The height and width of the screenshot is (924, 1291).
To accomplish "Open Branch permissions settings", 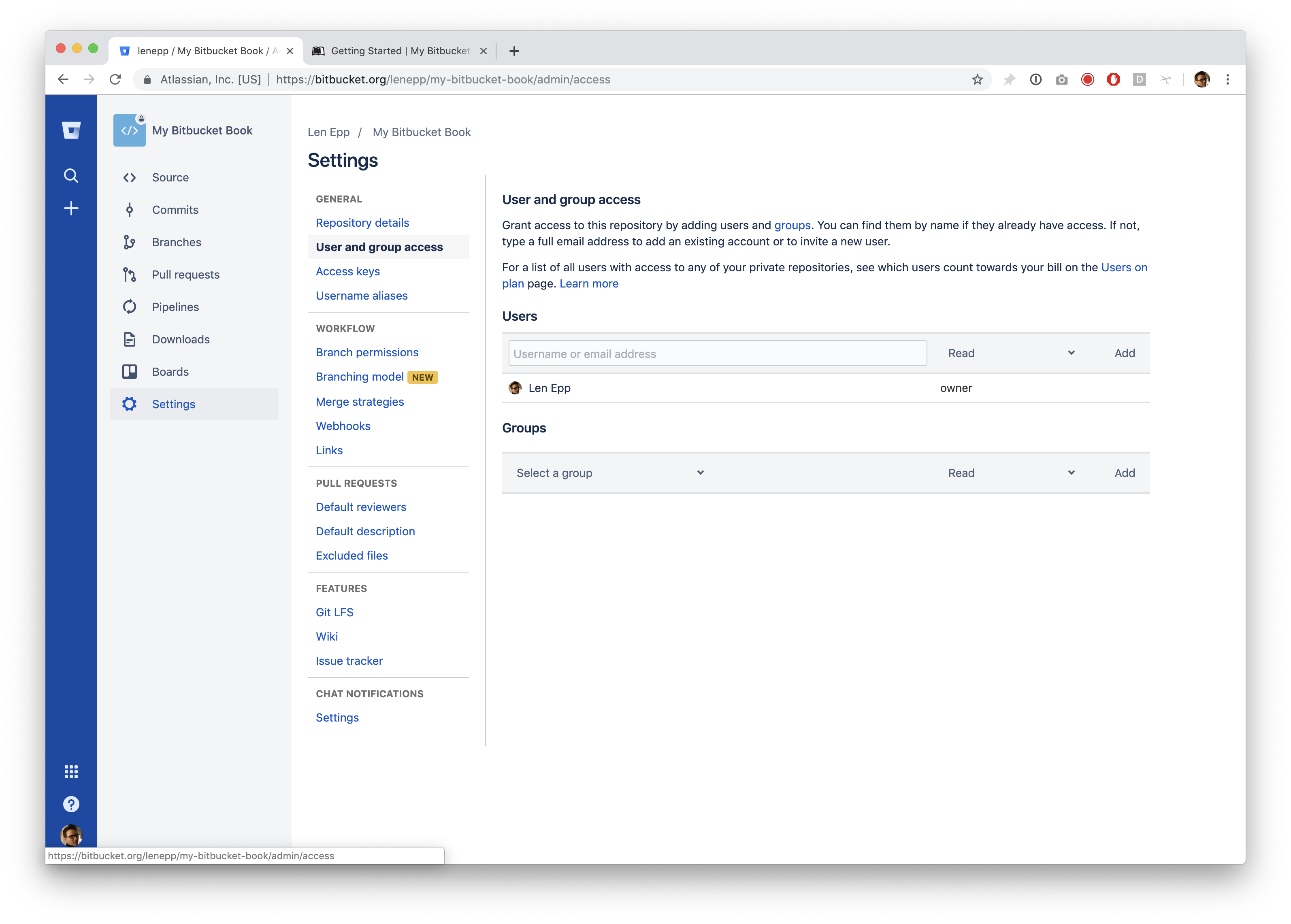I will pyautogui.click(x=367, y=352).
